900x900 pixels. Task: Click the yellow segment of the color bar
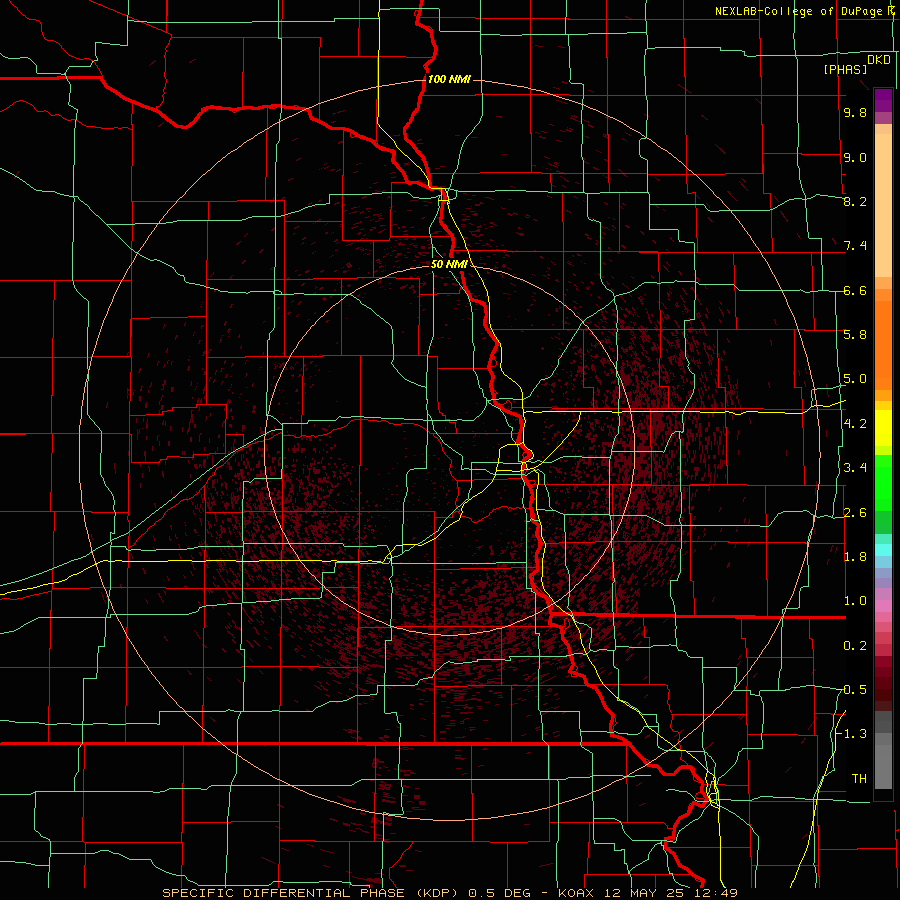(x=883, y=428)
